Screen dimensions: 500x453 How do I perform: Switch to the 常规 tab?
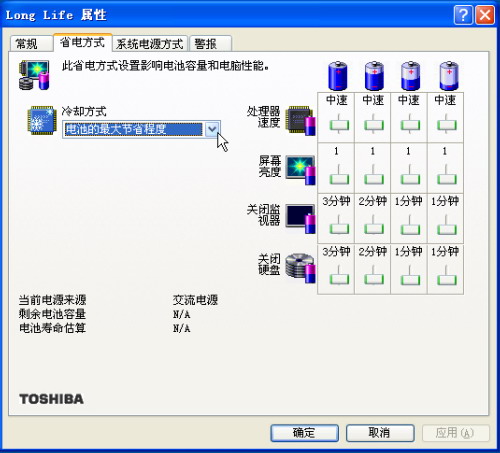(x=31, y=44)
